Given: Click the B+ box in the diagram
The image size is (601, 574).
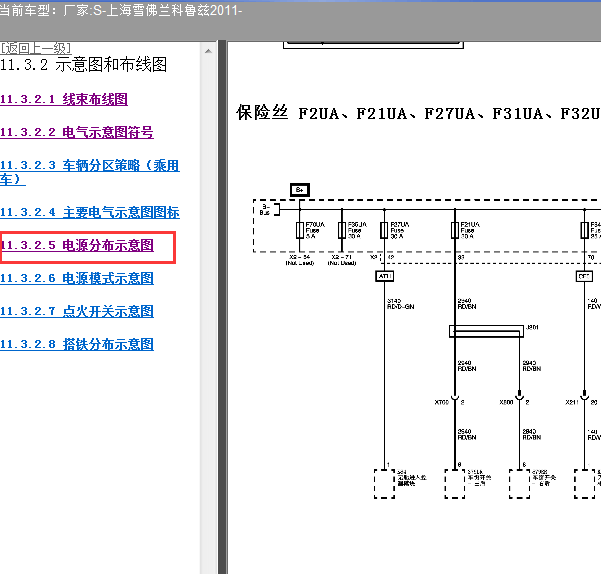Looking at the screenshot, I should 300,190.
